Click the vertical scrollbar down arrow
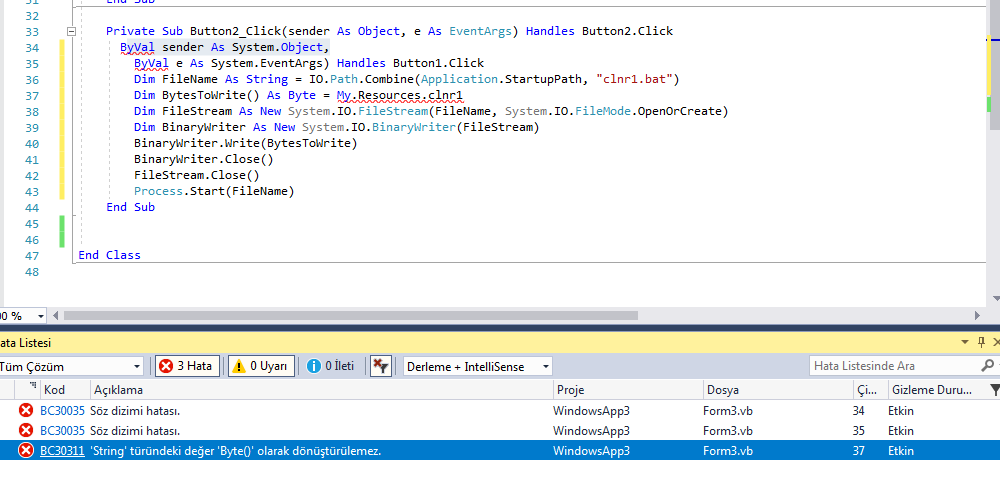The width and height of the screenshot is (1000, 479). click(996, 298)
